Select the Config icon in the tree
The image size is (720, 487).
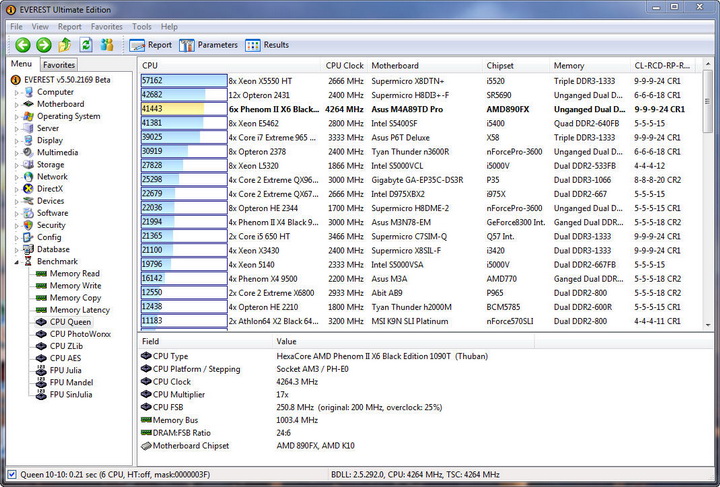coord(29,237)
